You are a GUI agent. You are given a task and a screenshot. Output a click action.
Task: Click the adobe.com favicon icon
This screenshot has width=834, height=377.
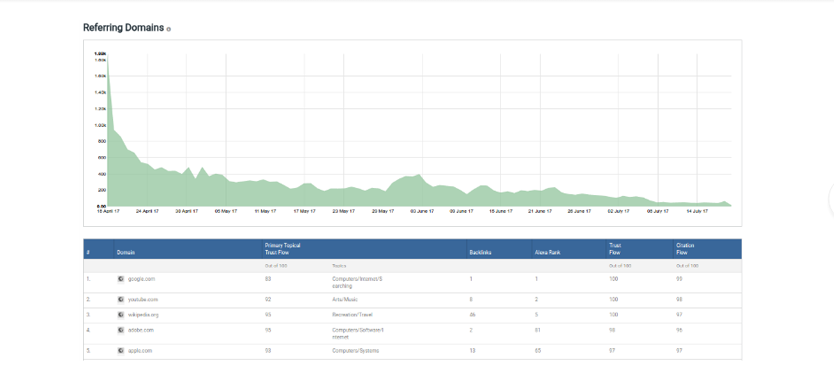pos(121,330)
